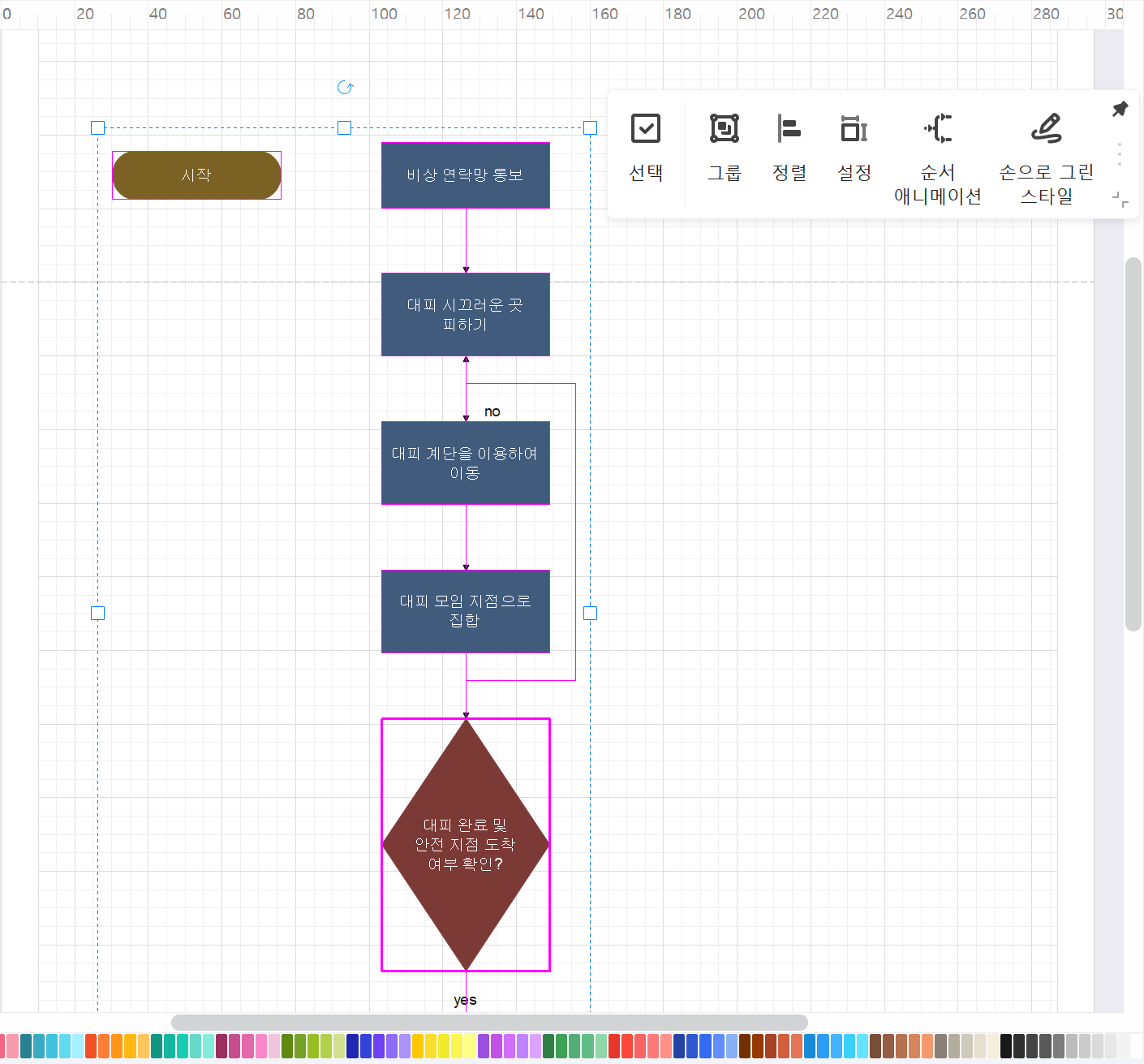Click the top-left selection handle
1144x1064 pixels.
(97, 127)
